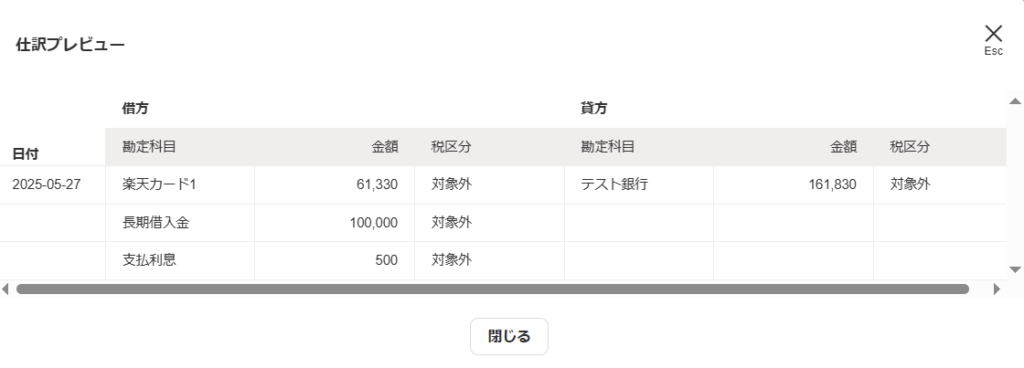Select the 長期借入金 account cell
This screenshot has width=1024, height=368.
[x=180, y=222]
